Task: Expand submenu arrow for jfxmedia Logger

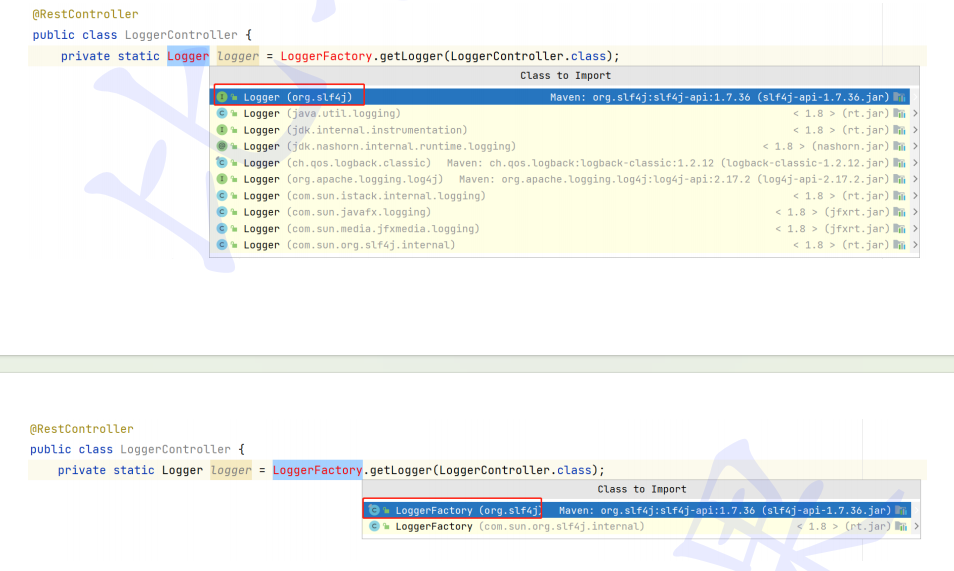Action: click(914, 228)
